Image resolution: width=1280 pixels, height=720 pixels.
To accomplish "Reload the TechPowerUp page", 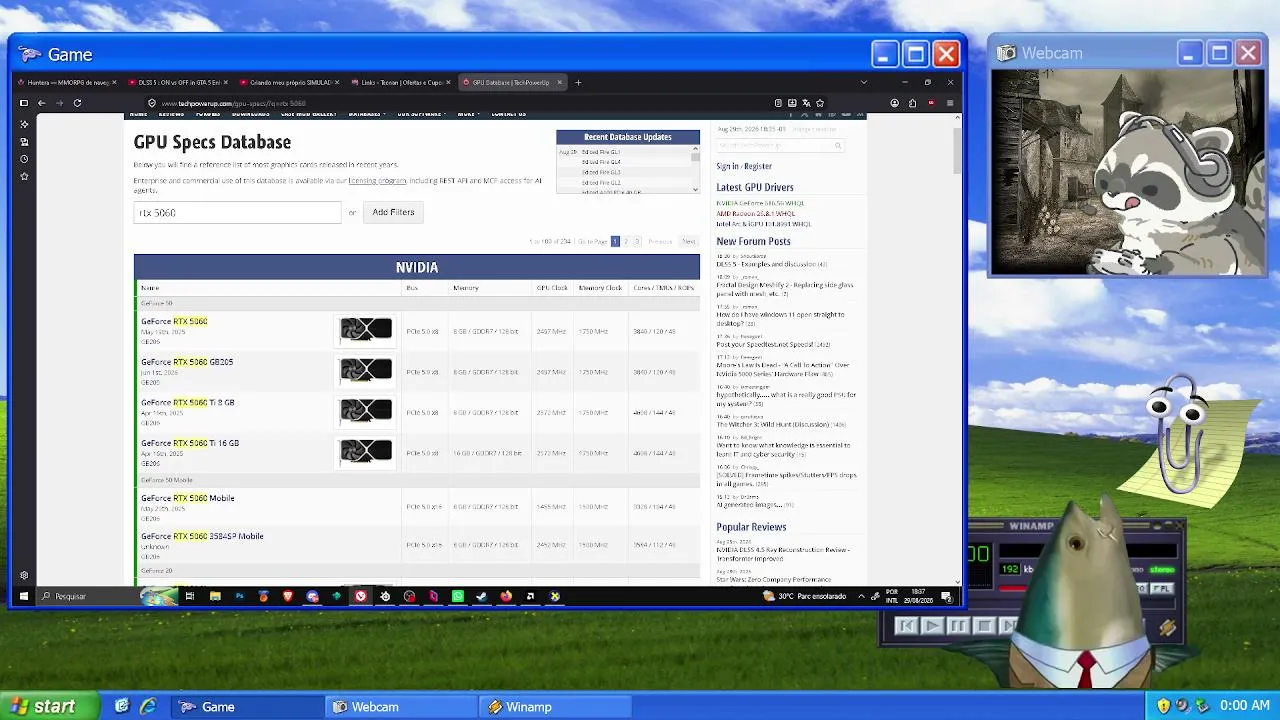I will (x=77, y=103).
